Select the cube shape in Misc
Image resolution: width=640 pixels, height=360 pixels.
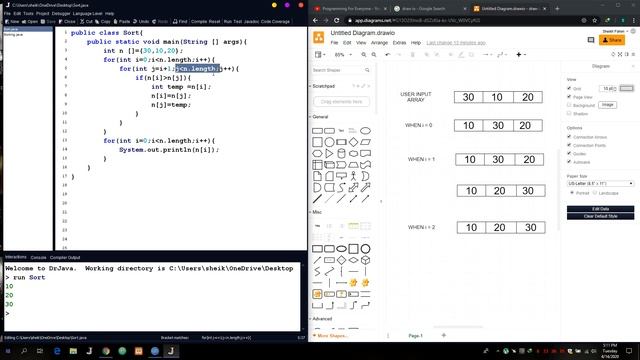(x=365, y=260)
